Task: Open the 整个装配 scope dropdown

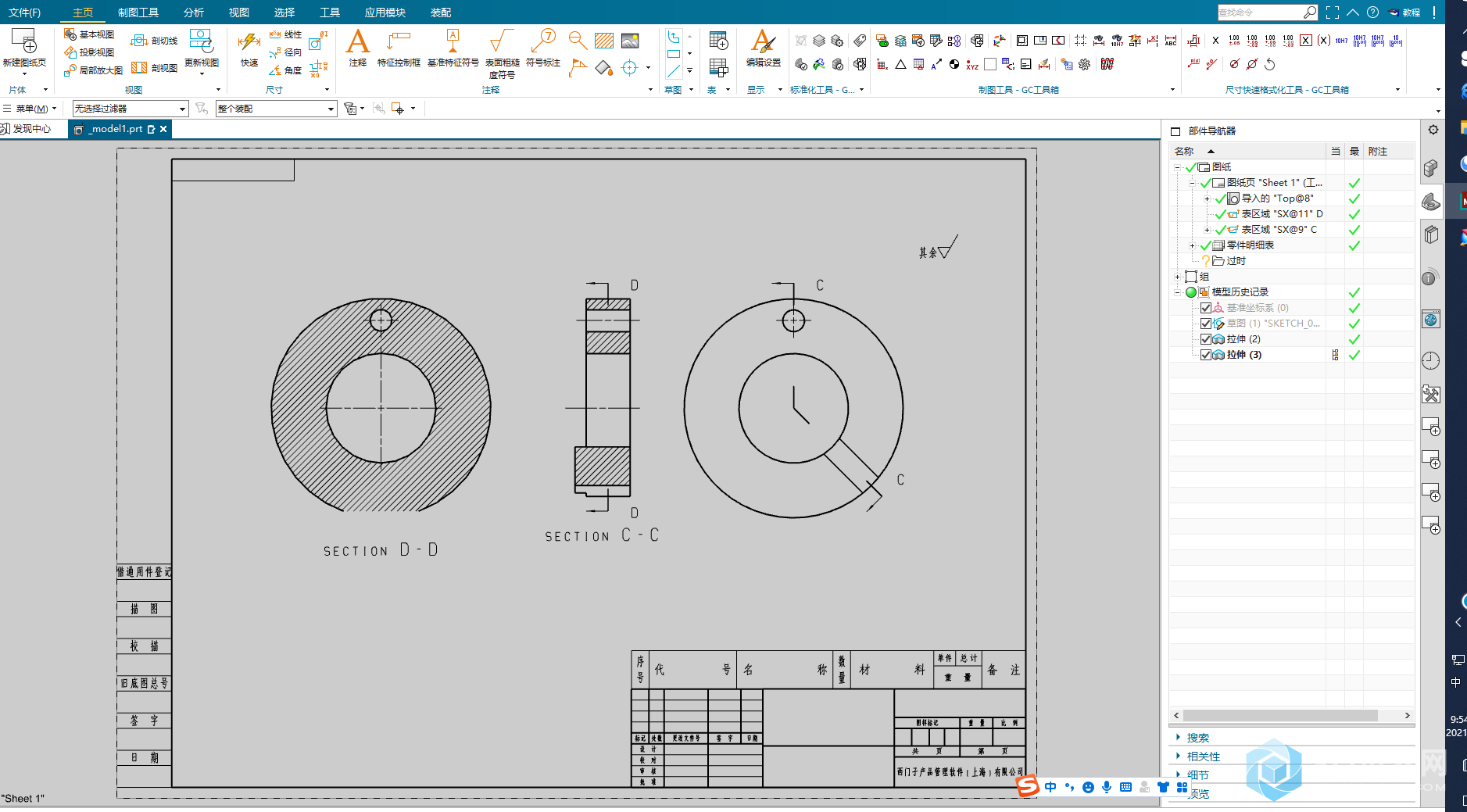Action: pos(276,109)
